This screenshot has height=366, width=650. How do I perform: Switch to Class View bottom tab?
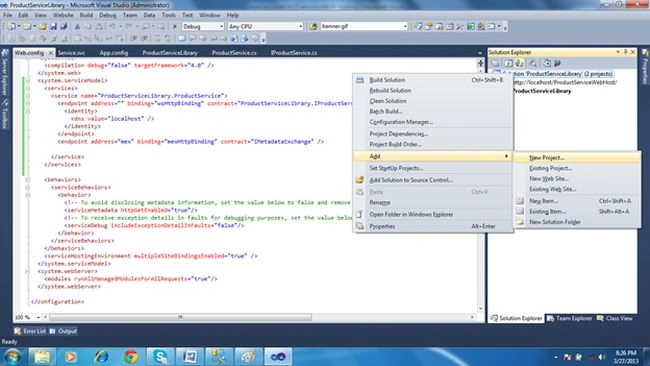pyautogui.click(x=615, y=318)
